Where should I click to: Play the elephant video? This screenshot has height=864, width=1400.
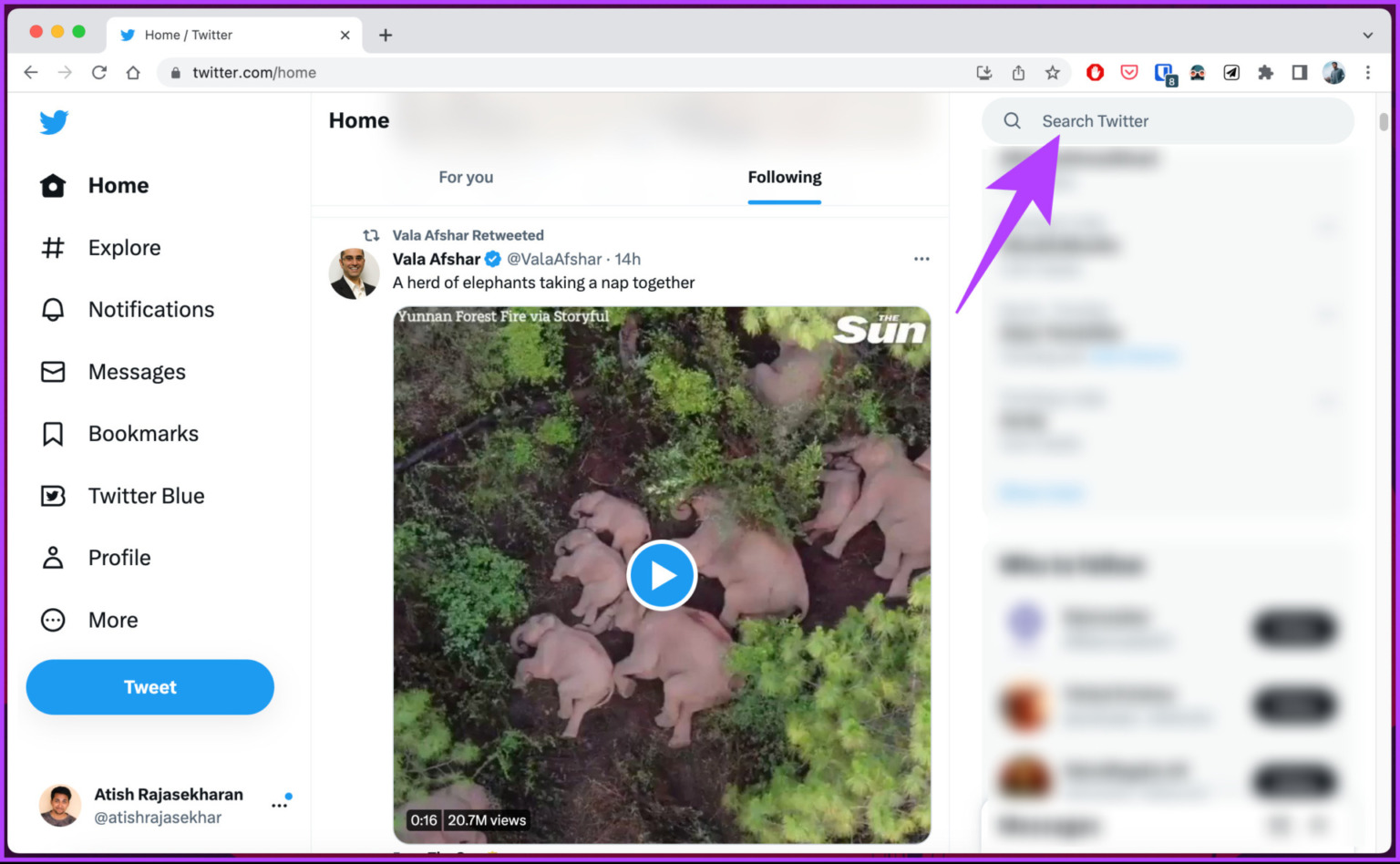(x=662, y=575)
